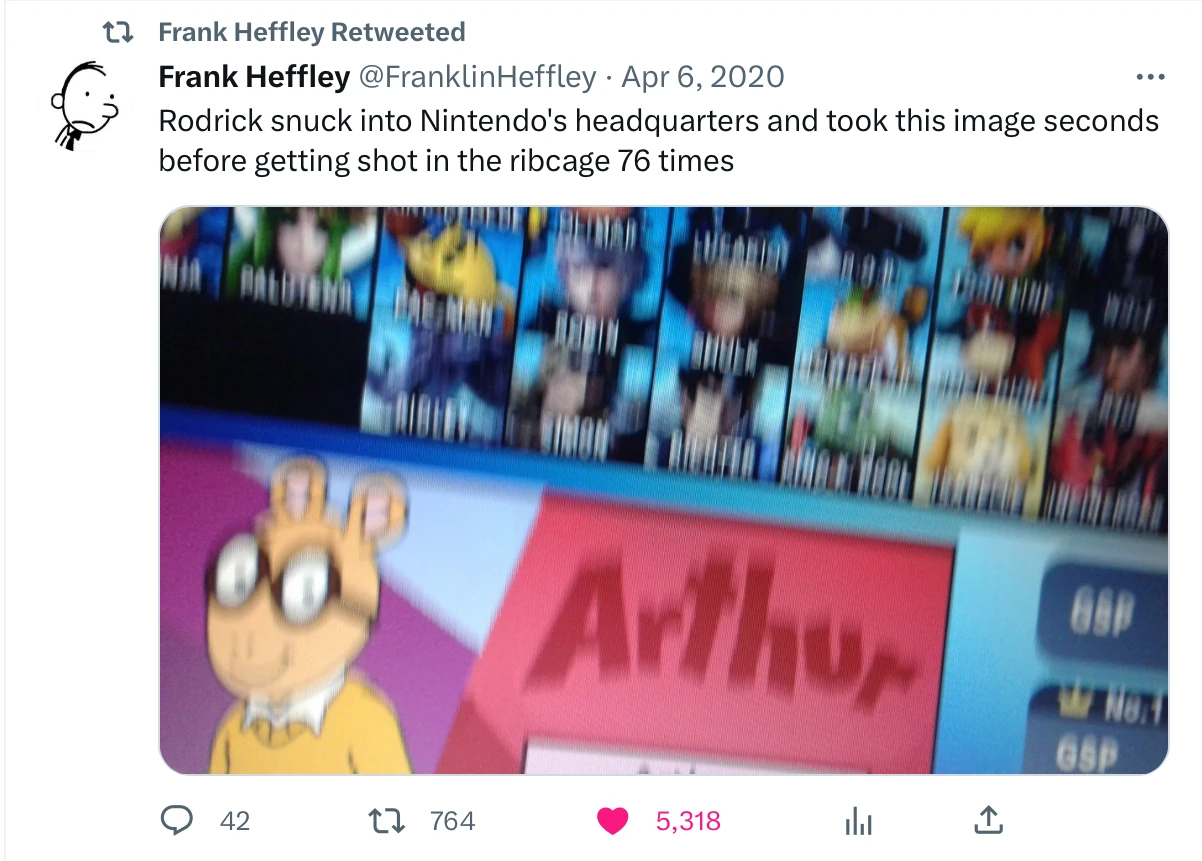The height and width of the screenshot is (861, 1202).
Task: Click the Apr 6, 2020 timestamp
Action: (x=703, y=76)
